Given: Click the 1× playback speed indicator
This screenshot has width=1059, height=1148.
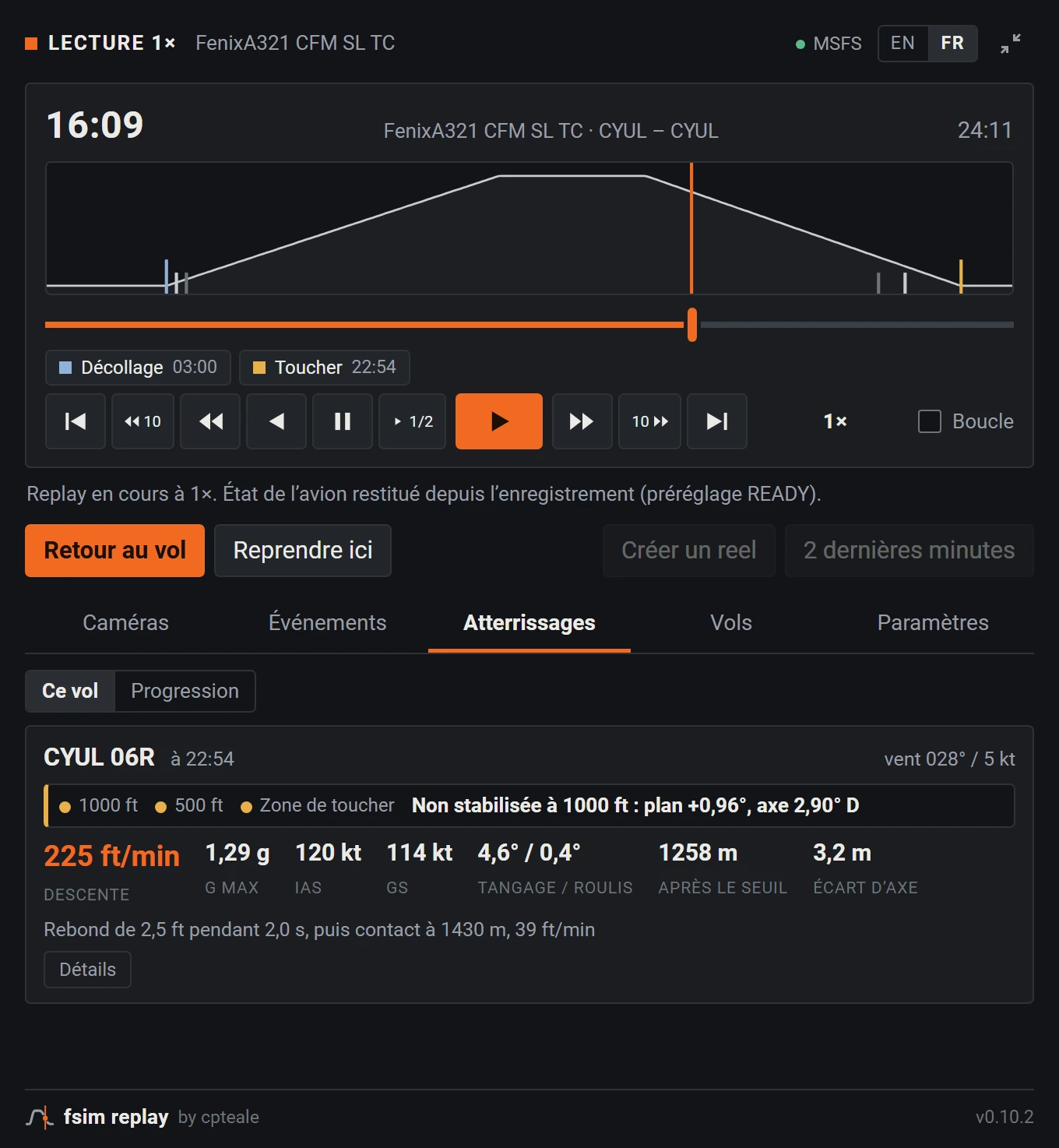Looking at the screenshot, I should [835, 421].
